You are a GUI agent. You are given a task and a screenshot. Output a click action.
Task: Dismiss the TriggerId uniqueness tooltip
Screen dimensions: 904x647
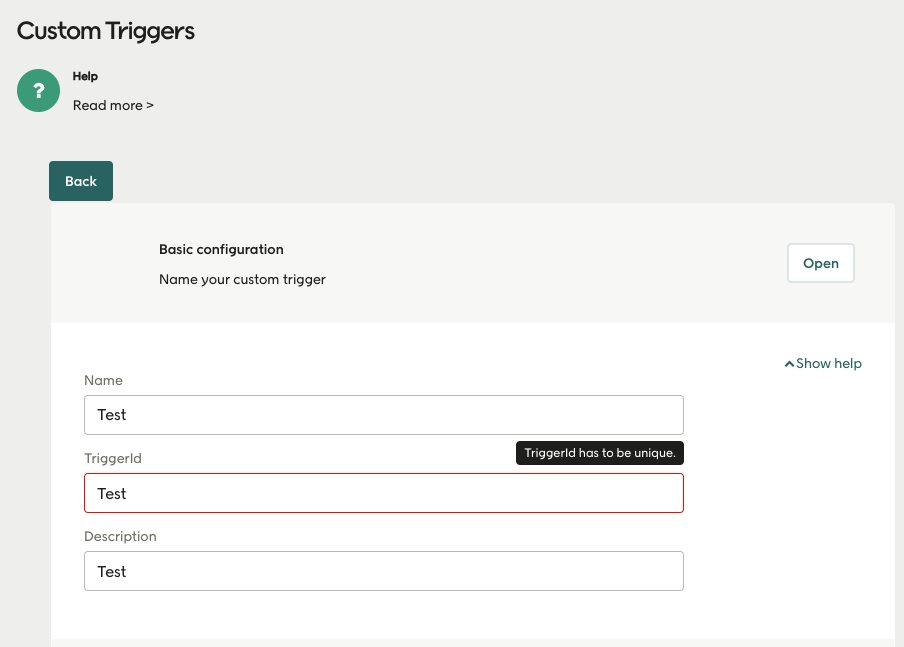coord(599,452)
